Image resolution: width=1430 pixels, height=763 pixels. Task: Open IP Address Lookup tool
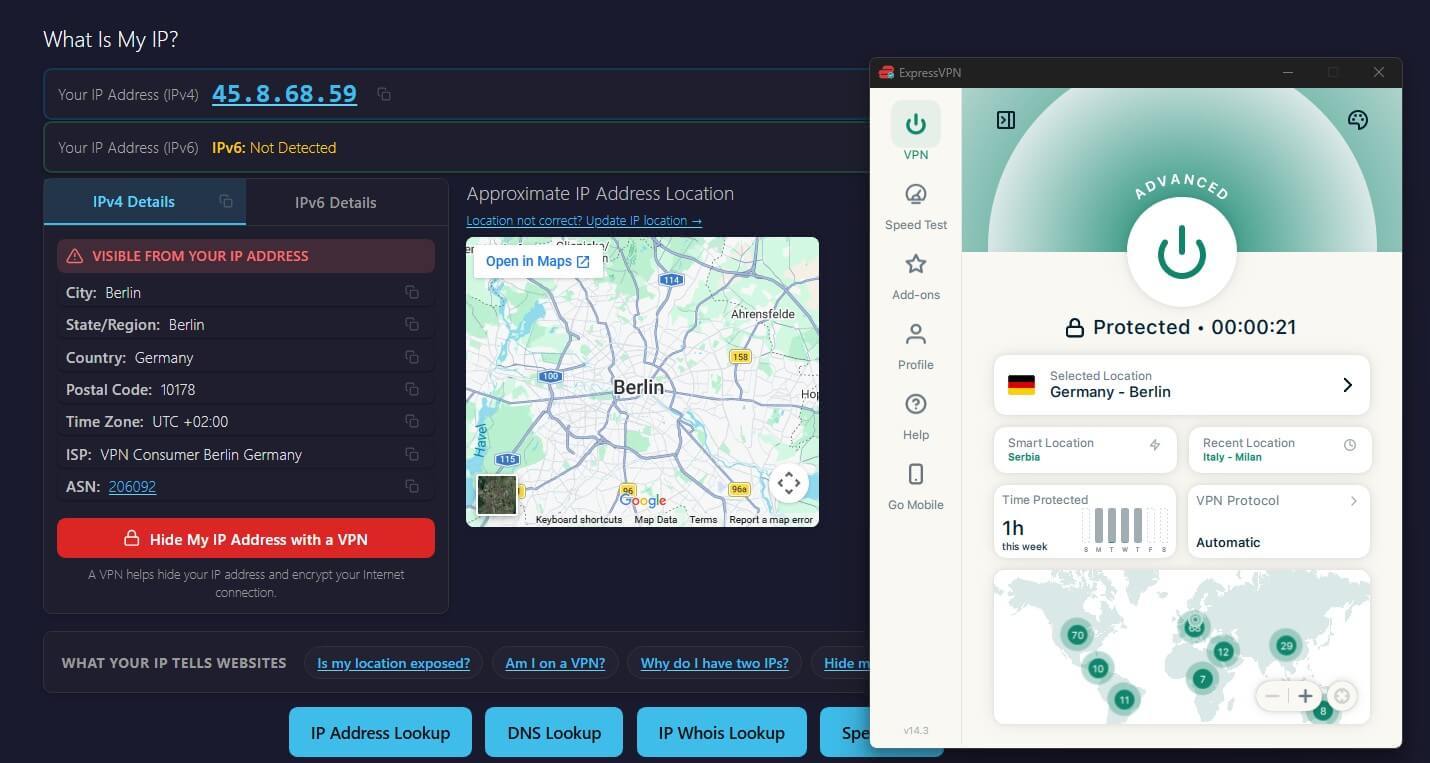pos(380,732)
